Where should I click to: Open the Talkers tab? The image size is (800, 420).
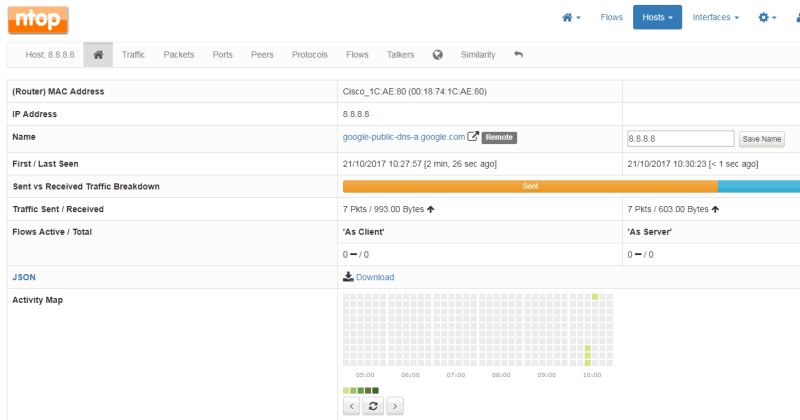(x=401, y=55)
